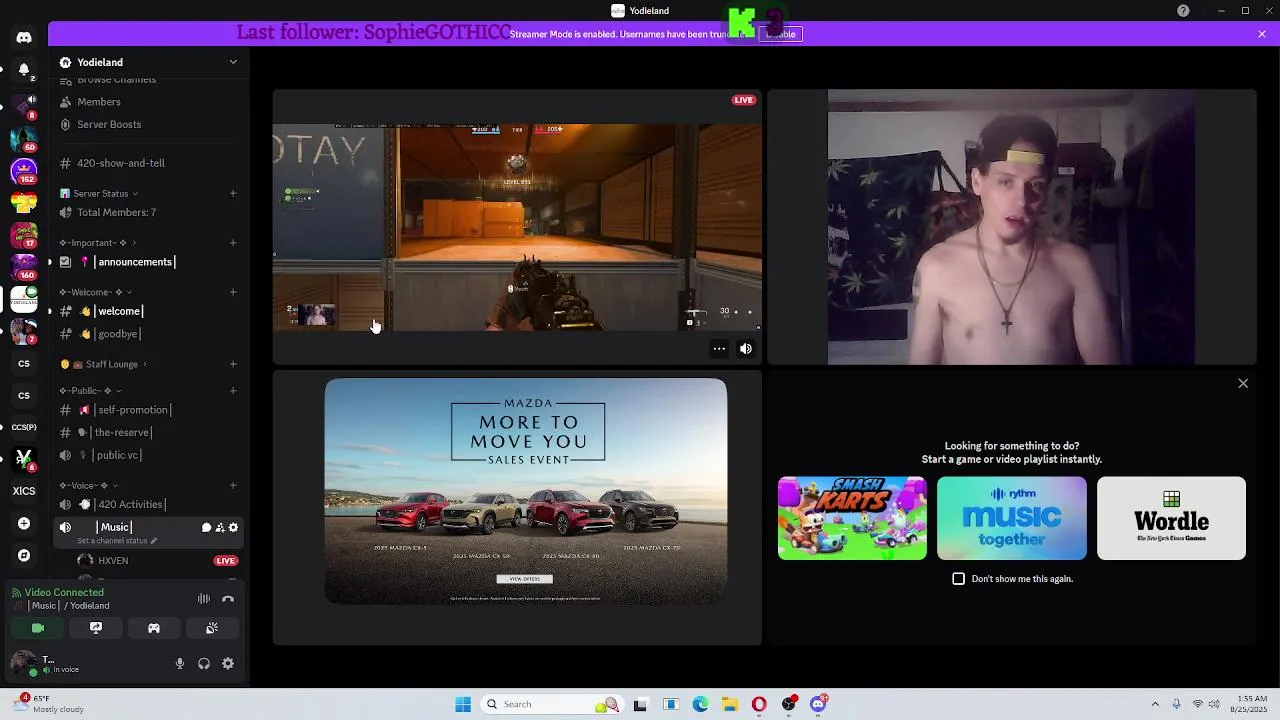Edit the channel status pencil icon
This screenshot has height=720, width=1280.
154,541
